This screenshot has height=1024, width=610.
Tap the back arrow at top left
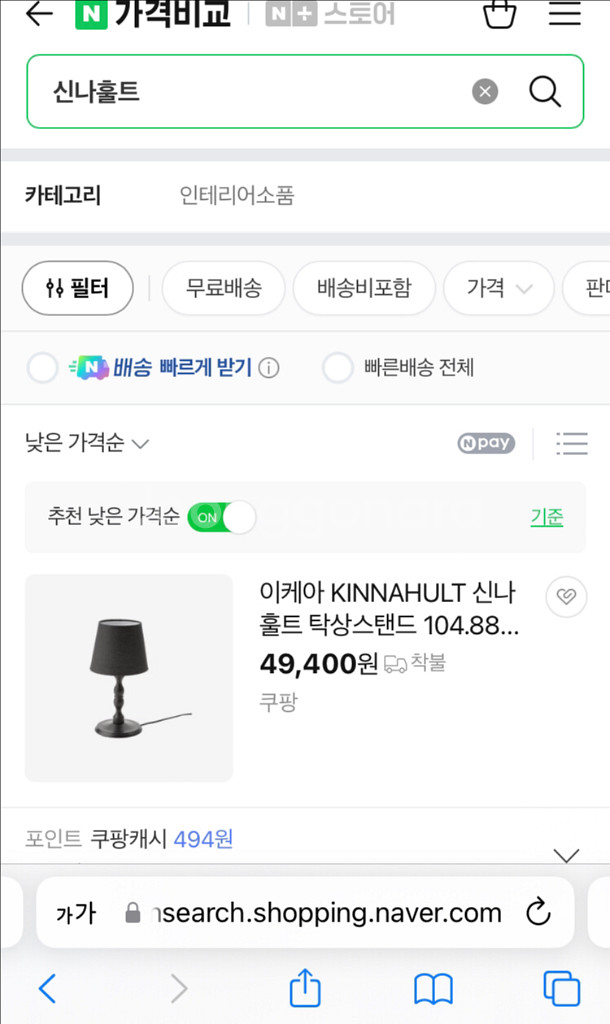coord(39,14)
